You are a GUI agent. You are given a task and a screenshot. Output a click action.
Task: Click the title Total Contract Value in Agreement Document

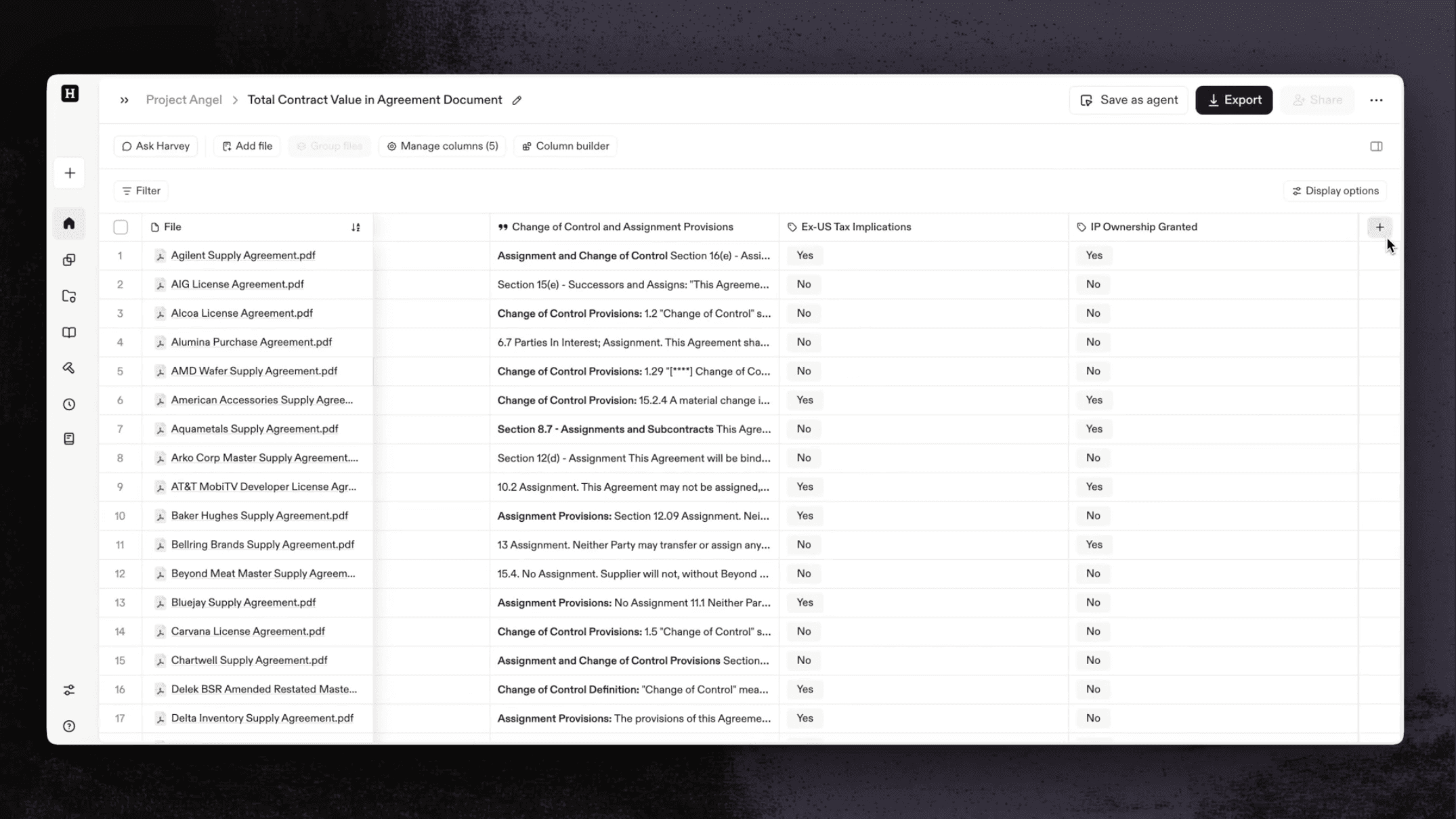tap(374, 100)
